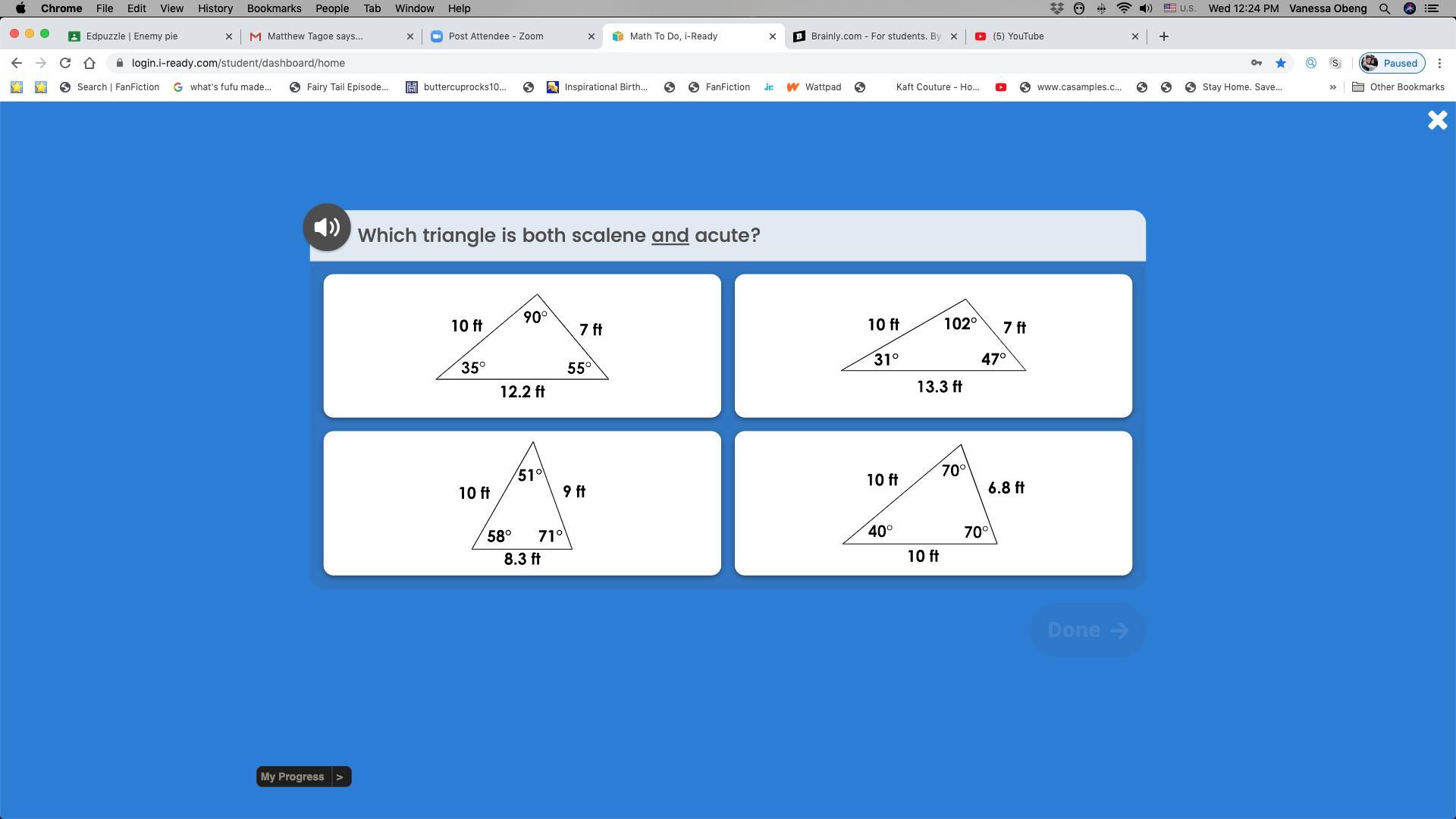Select the triangle with the 90° angle
Screen dimensions: 1456x819
point(522,346)
